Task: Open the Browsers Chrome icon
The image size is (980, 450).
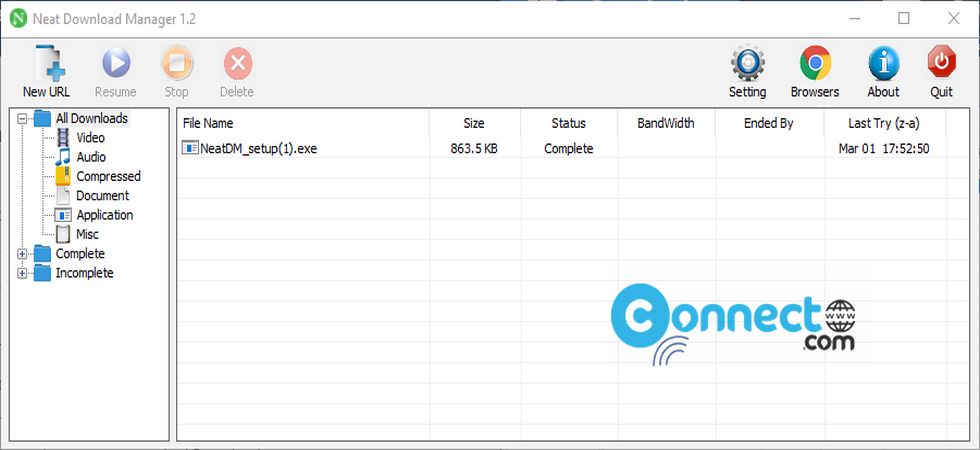Action: coord(815,63)
